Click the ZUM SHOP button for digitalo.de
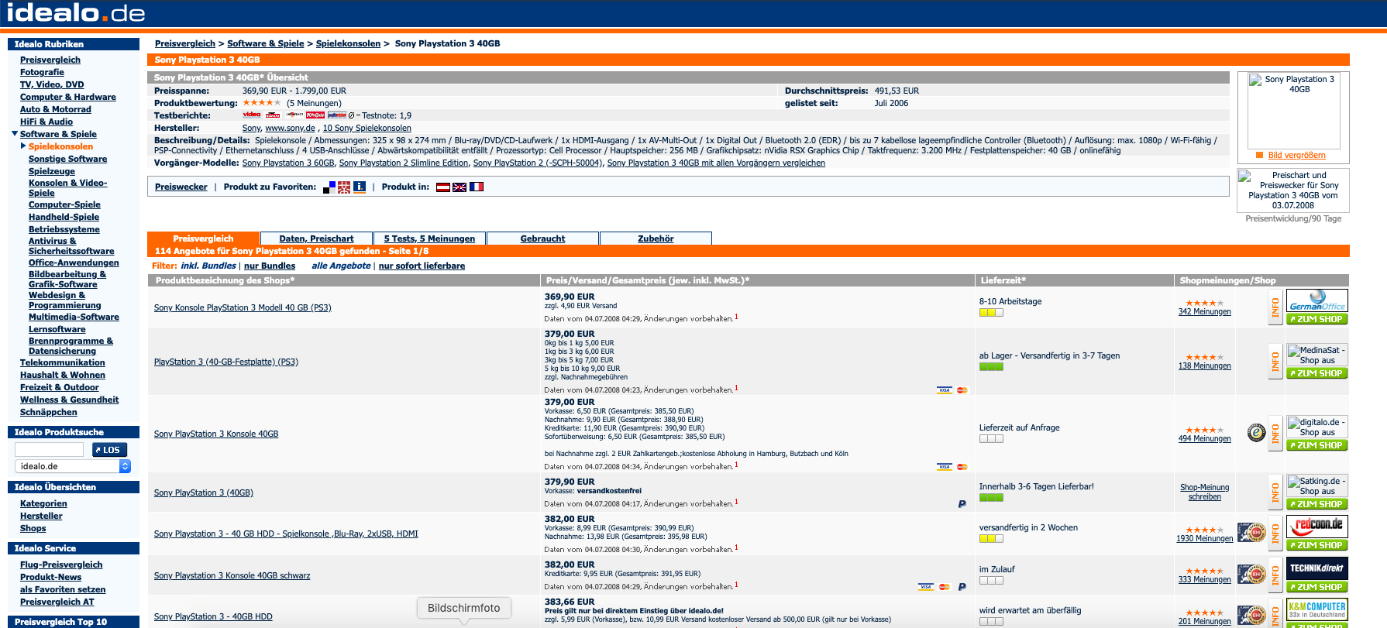The width and height of the screenshot is (1387, 628). pyautogui.click(x=1317, y=445)
